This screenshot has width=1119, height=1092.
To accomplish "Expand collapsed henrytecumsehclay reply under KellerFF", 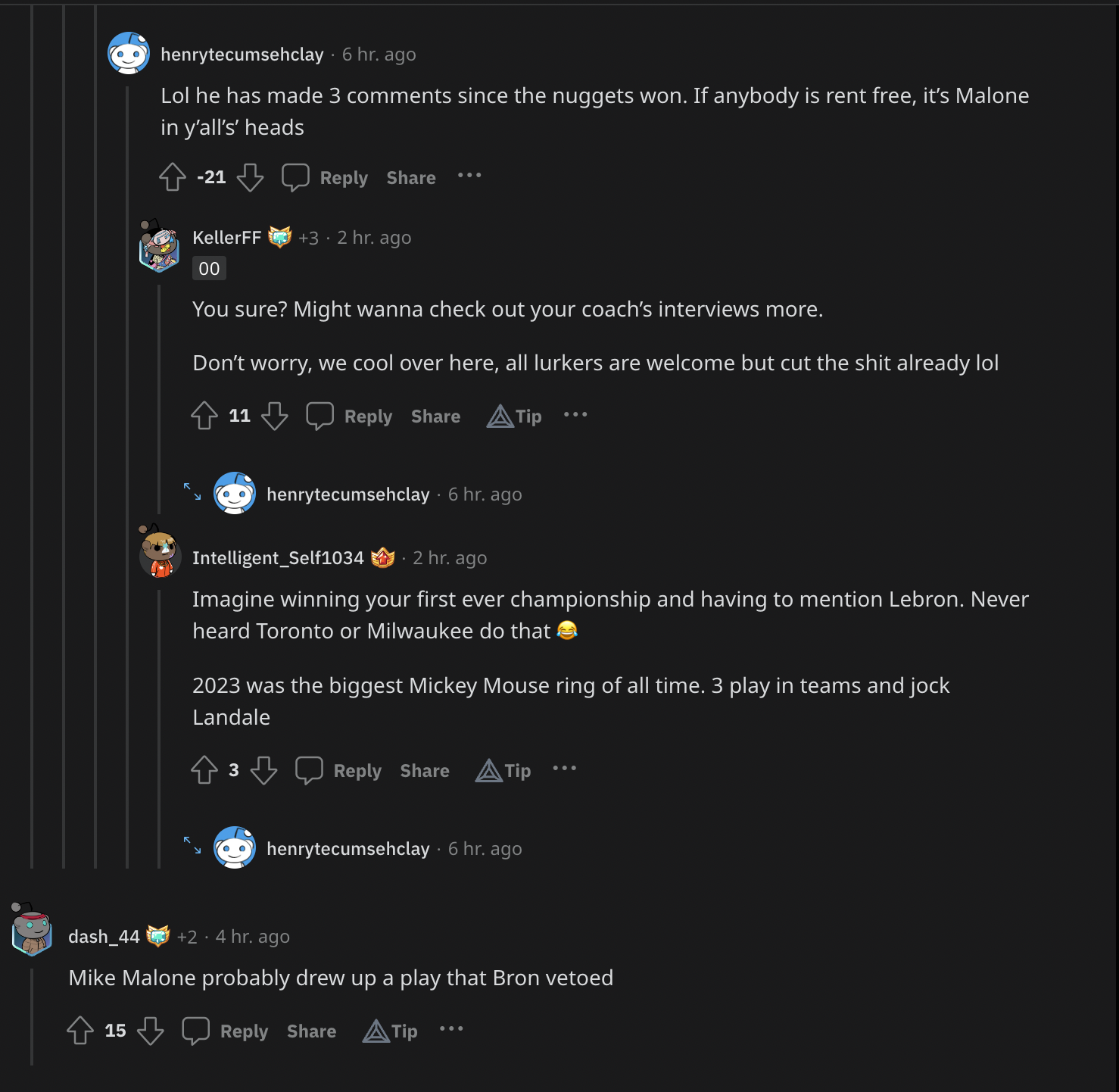I will tap(193, 492).
